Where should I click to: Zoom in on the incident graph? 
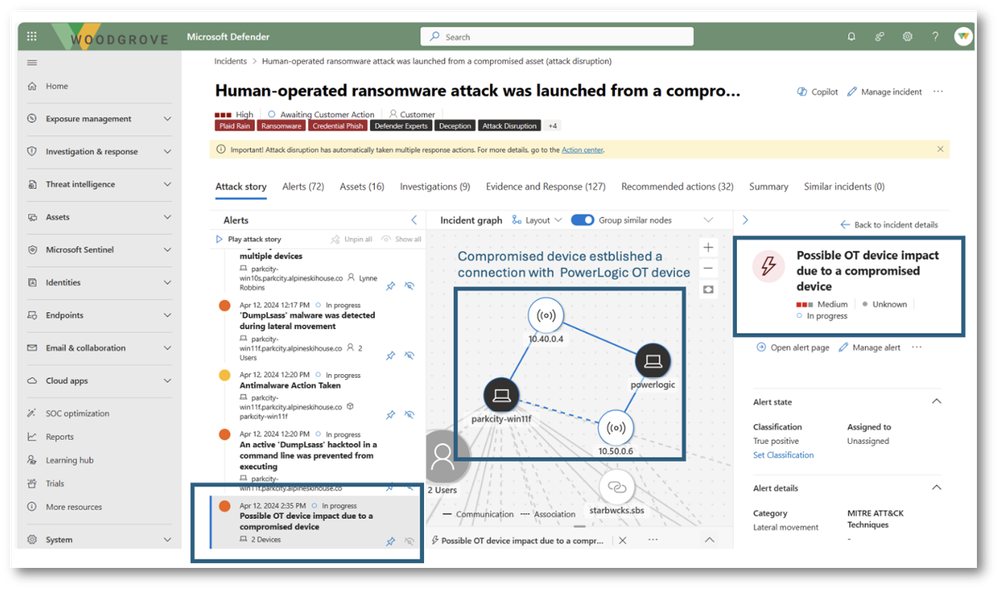708,247
